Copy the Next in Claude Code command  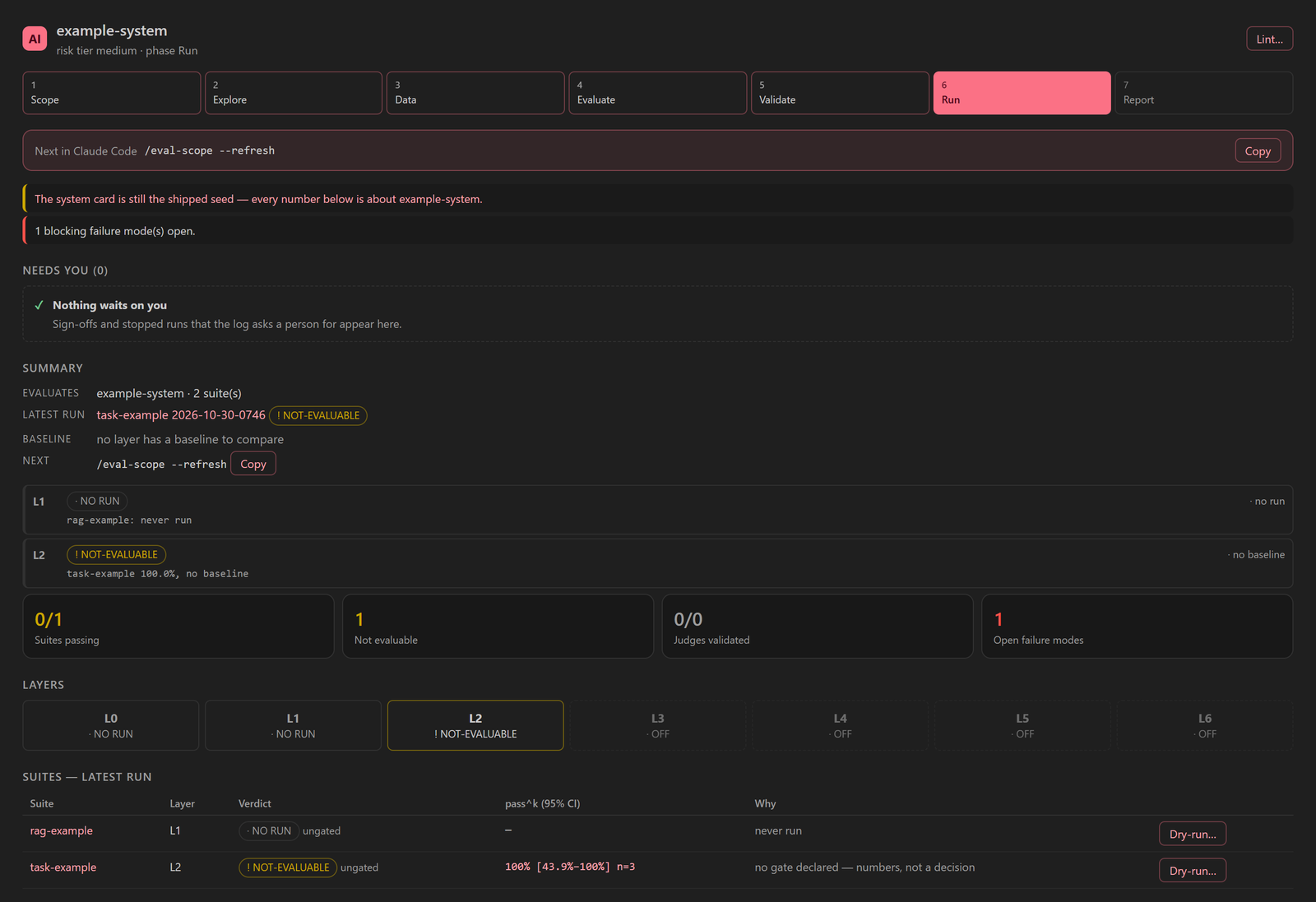(x=1258, y=150)
